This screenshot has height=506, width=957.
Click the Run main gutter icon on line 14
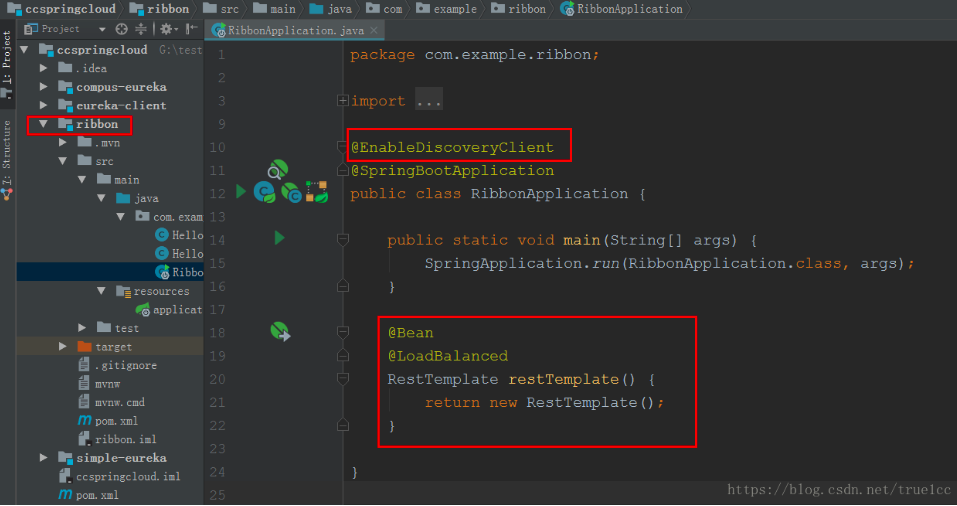click(x=280, y=237)
